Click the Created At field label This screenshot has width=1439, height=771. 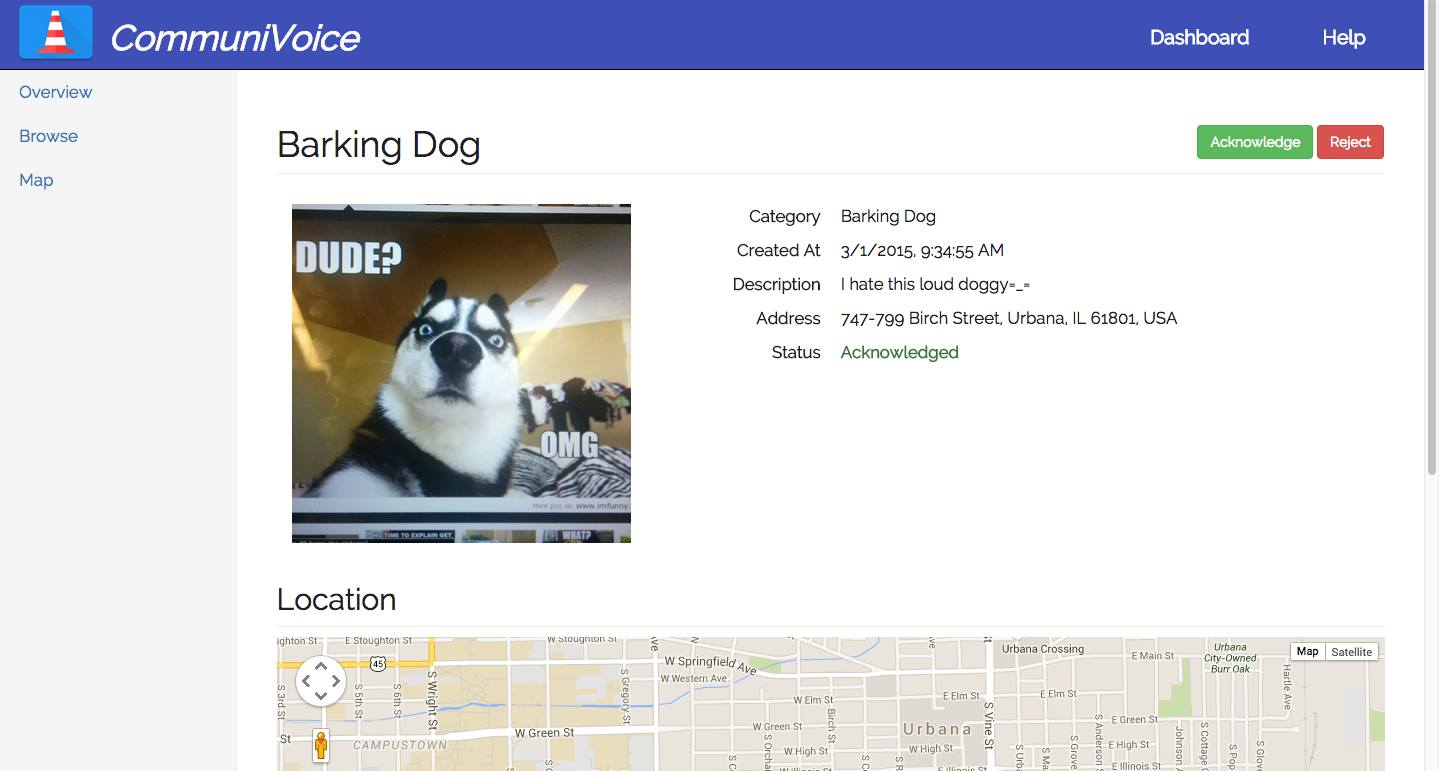778,250
